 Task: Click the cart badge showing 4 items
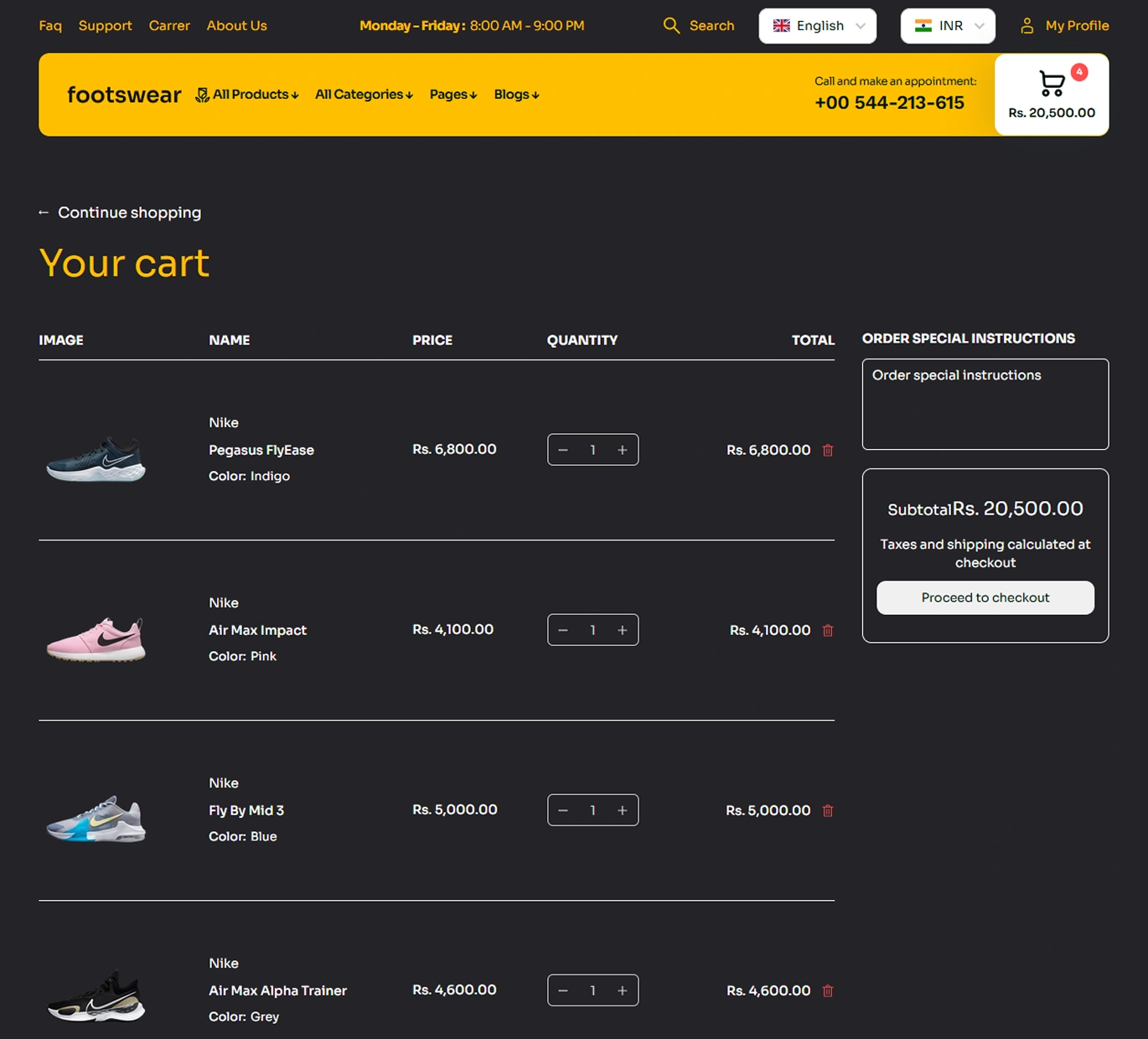1079,72
